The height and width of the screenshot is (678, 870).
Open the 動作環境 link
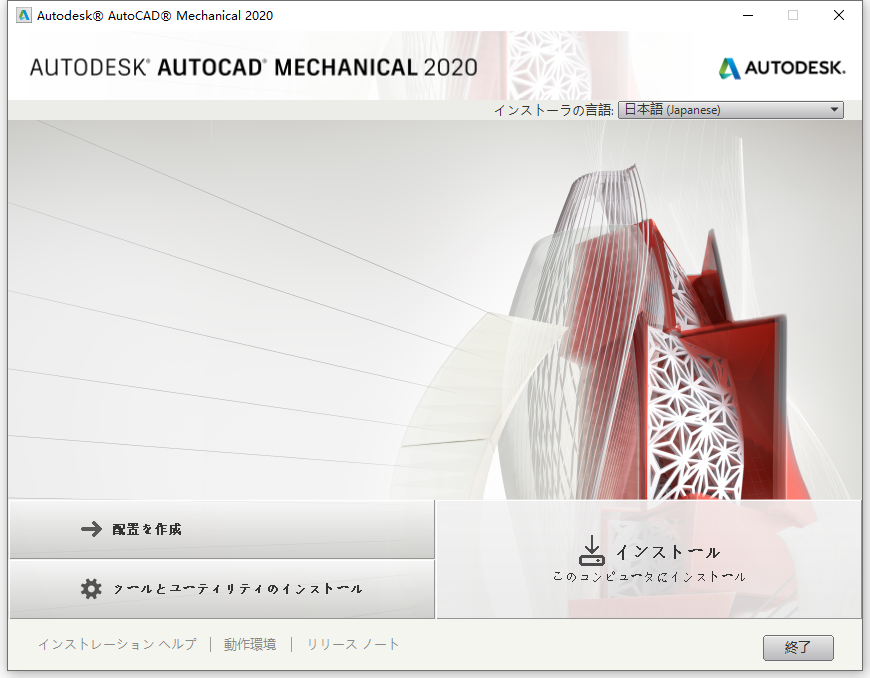[x=250, y=644]
